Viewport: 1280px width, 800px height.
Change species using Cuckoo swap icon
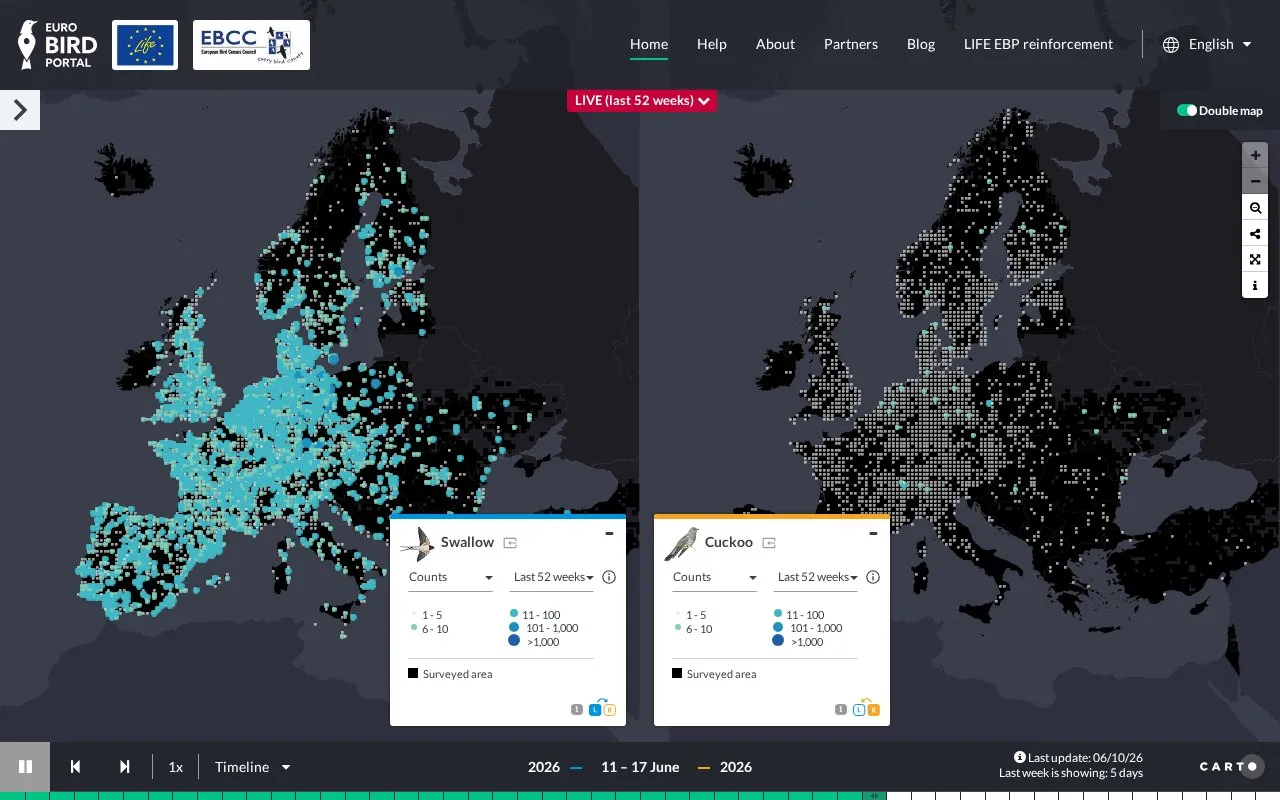coord(769,543)
